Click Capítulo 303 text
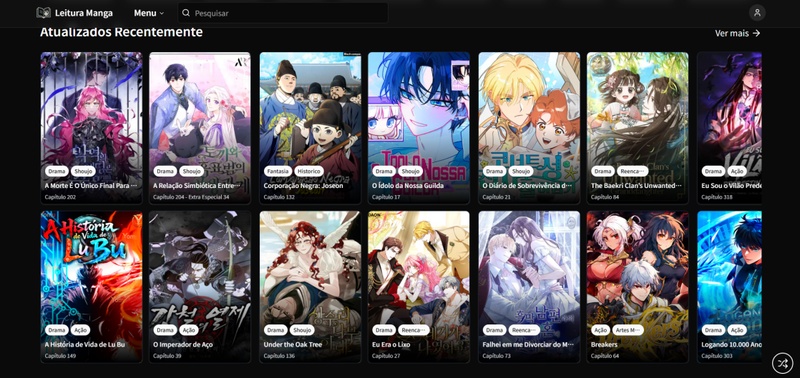This screenshot has width=800, height=378. pyautogui.click(x=717, y=356)
